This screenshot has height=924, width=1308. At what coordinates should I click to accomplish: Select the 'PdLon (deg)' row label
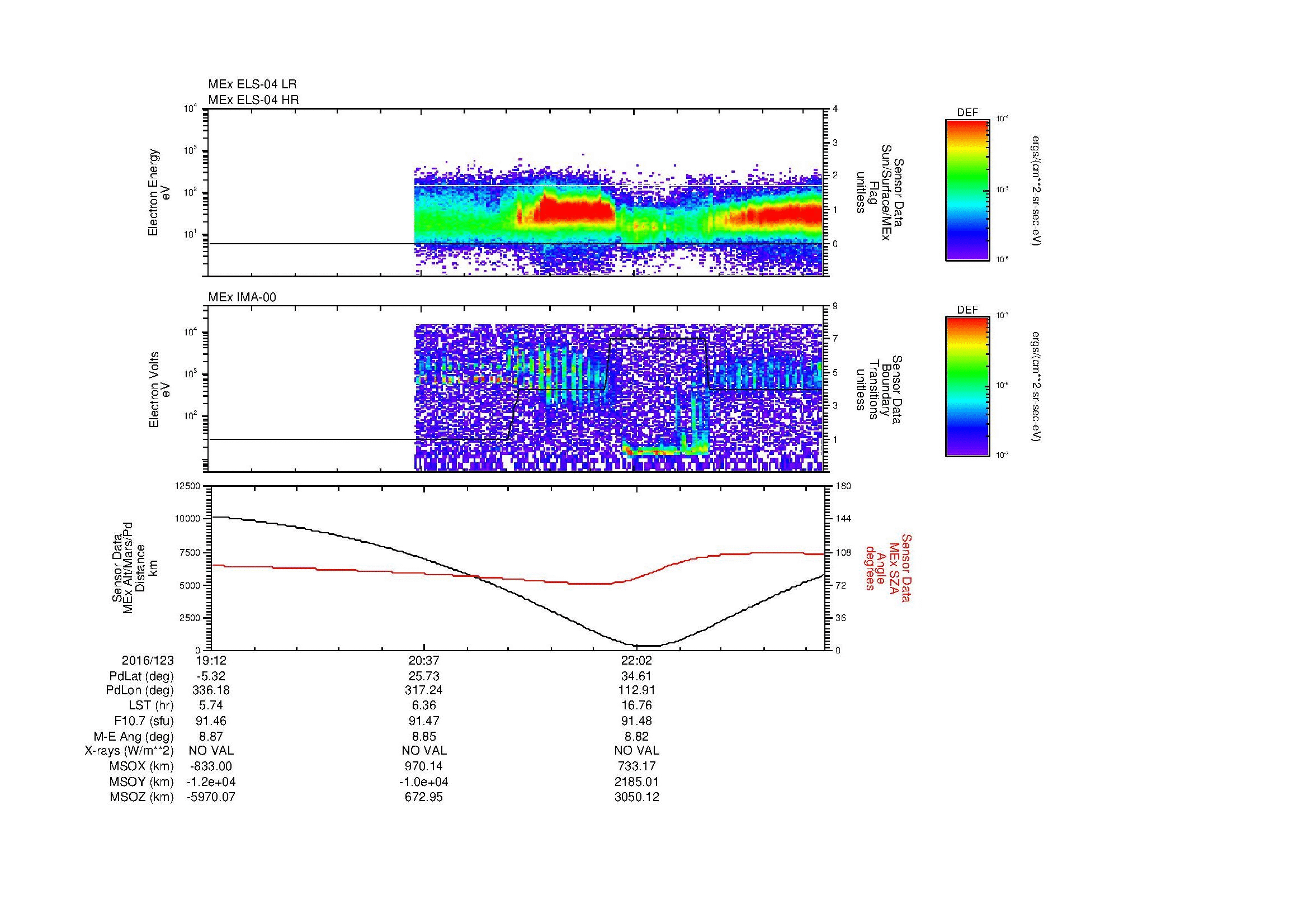click(141, 690)
